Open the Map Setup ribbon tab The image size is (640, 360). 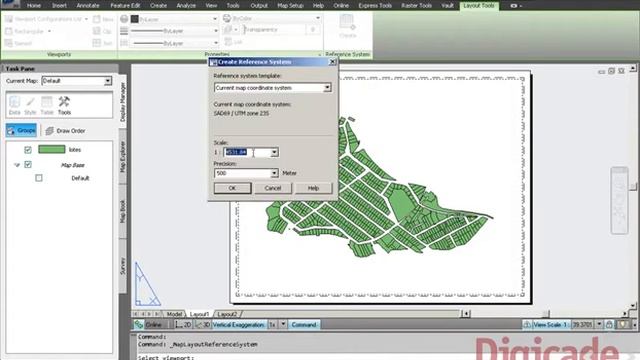tap(290, 5)
